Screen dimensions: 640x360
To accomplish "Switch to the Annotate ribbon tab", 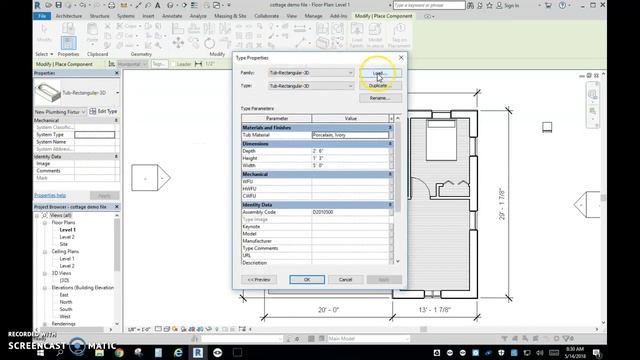I will tap(172, 16).
